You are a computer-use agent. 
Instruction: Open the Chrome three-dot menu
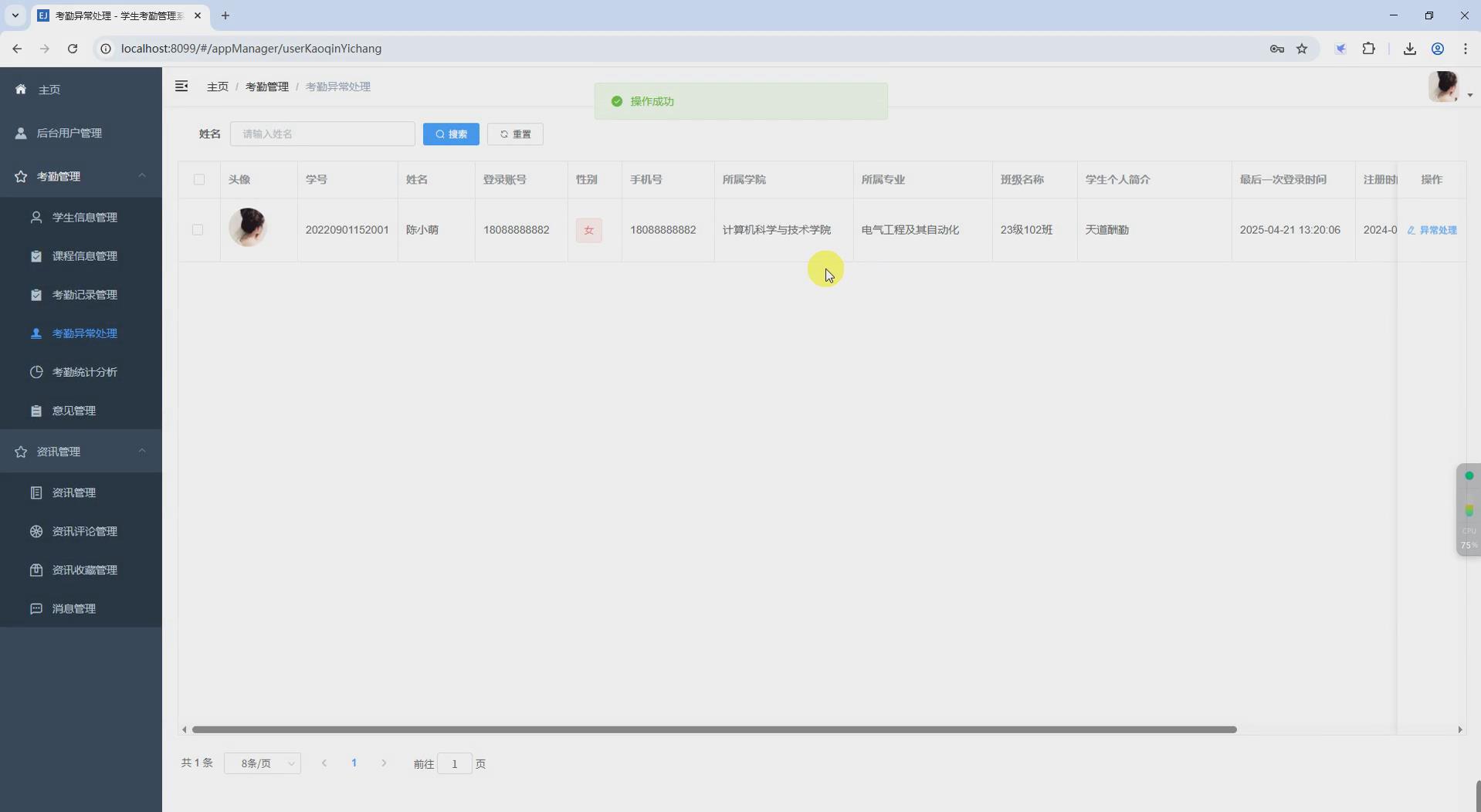[1466, 49]
